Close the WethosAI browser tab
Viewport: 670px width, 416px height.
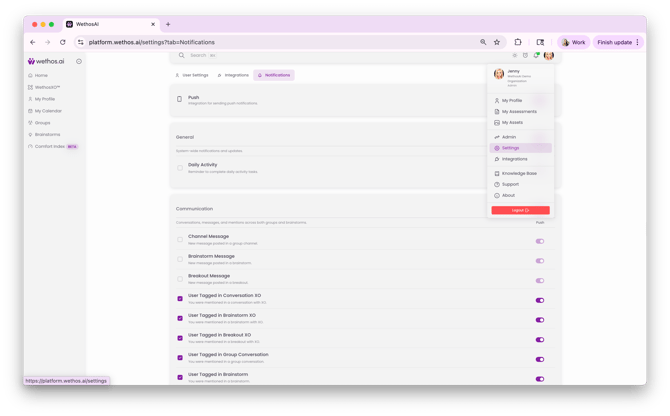[153, 24]
